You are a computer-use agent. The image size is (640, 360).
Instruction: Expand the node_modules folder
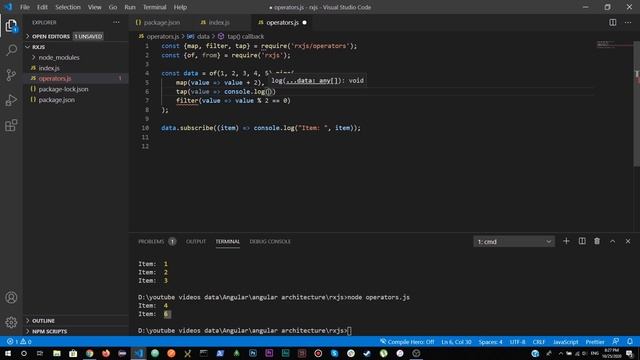[58, 58]
